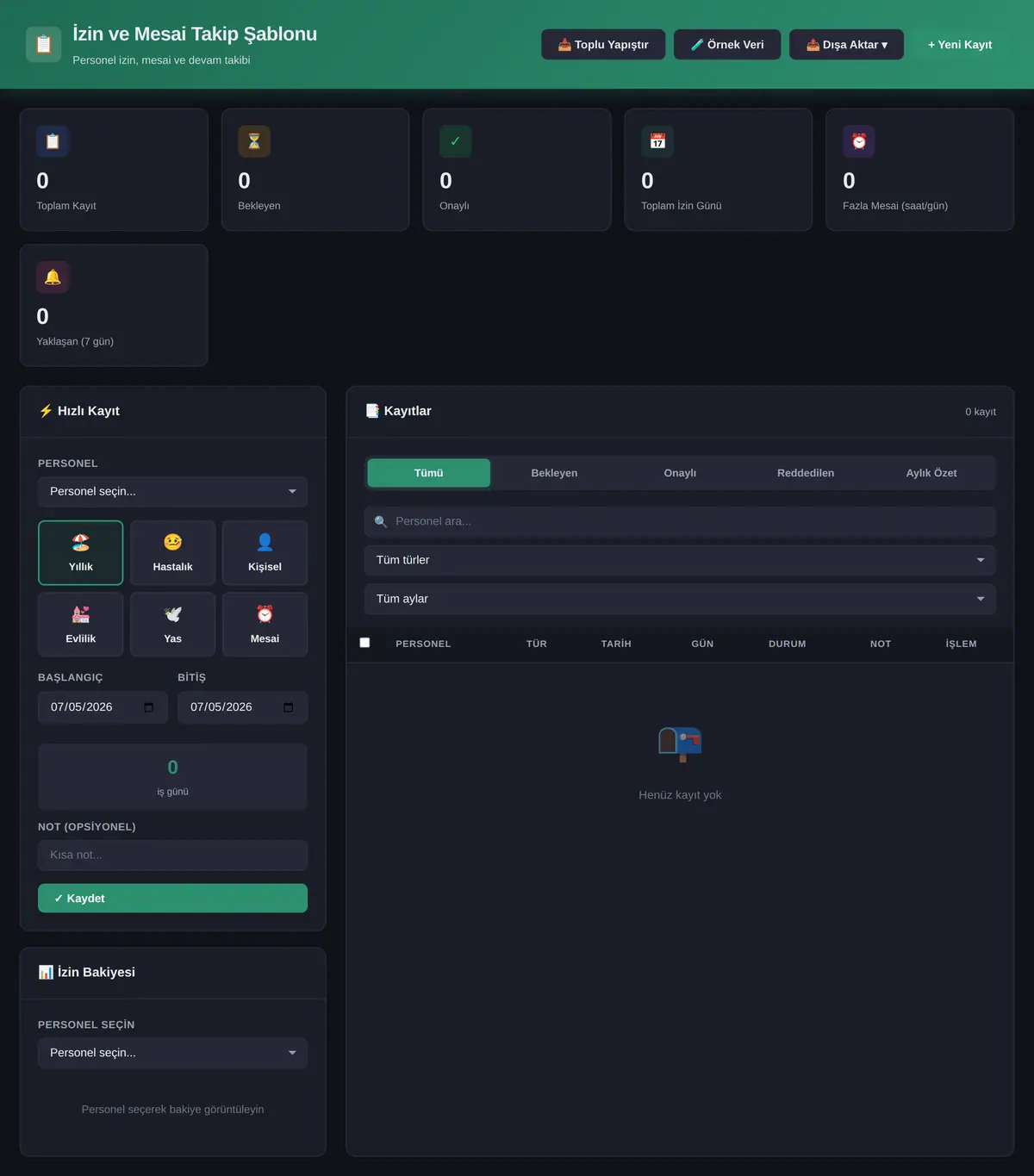Open the Dışa Aktar export menu
1034x1176 pixels.
click(846, 45)
